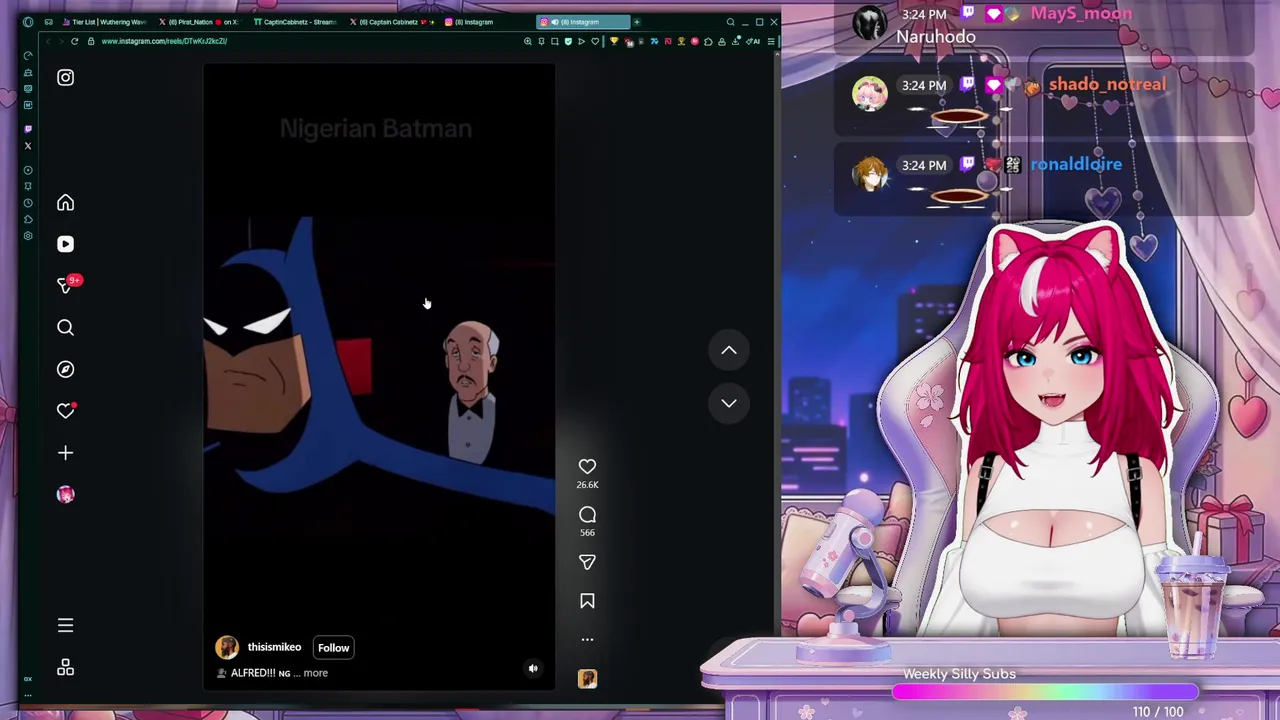The width and height of the screenshot is (1280, 720).
Task: Open profile avatar in Instagram sidebar
Action: [65, 495]
